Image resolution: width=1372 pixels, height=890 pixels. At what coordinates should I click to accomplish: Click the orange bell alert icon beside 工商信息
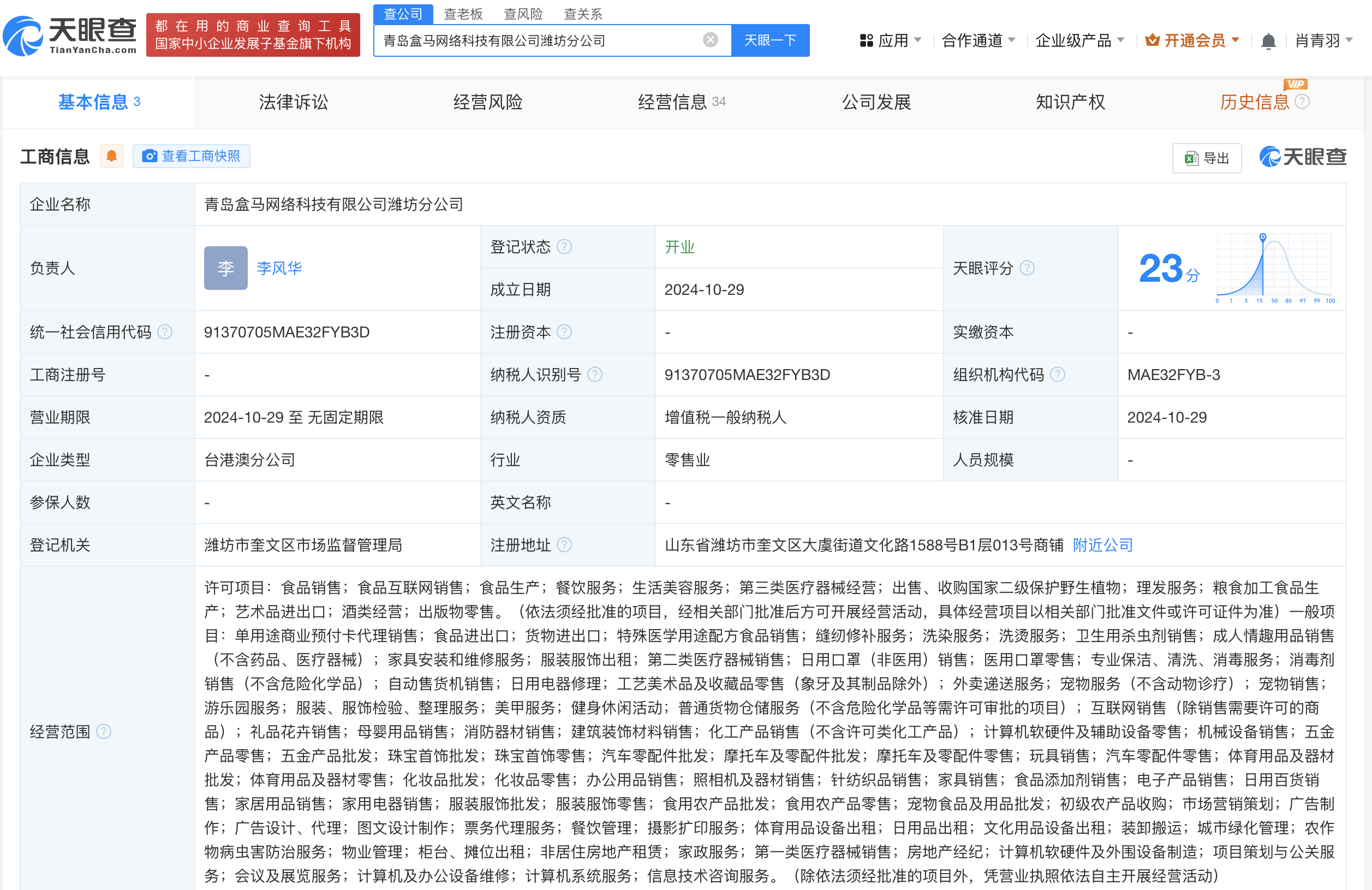coord(111,156)
